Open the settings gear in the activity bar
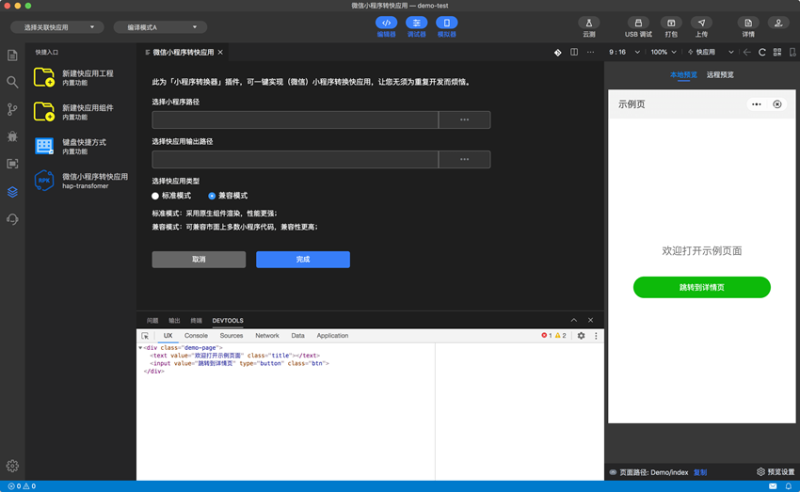This screenshot has width=800, height=492. (12, 465)
